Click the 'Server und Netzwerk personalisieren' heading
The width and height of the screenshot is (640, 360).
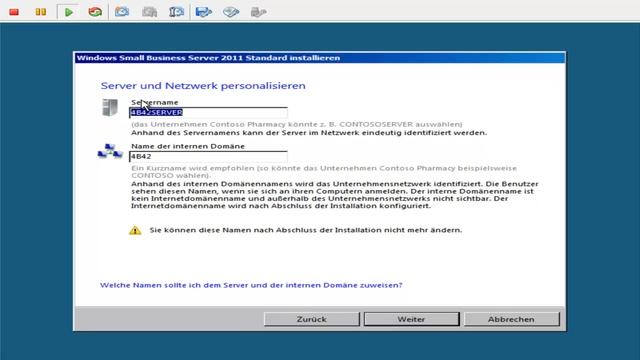pos(203,86)
